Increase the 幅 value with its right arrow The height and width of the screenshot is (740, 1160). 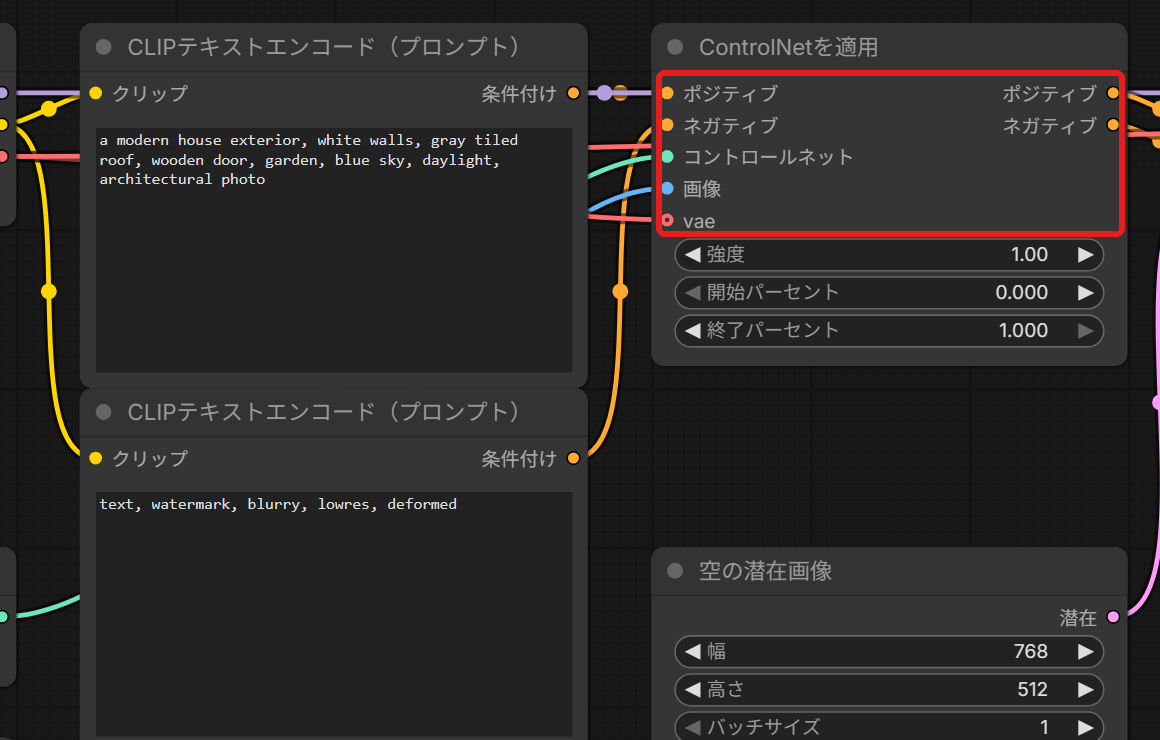click(x=1085, y=651)
